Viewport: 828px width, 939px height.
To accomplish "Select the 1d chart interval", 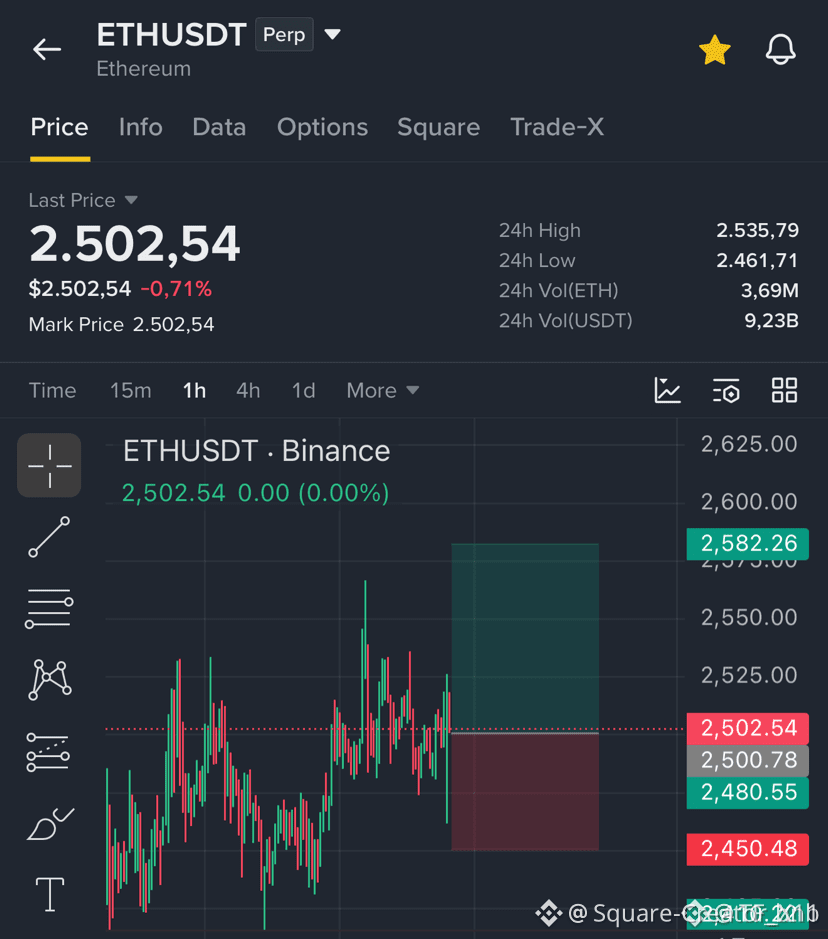I will (303, 390).
